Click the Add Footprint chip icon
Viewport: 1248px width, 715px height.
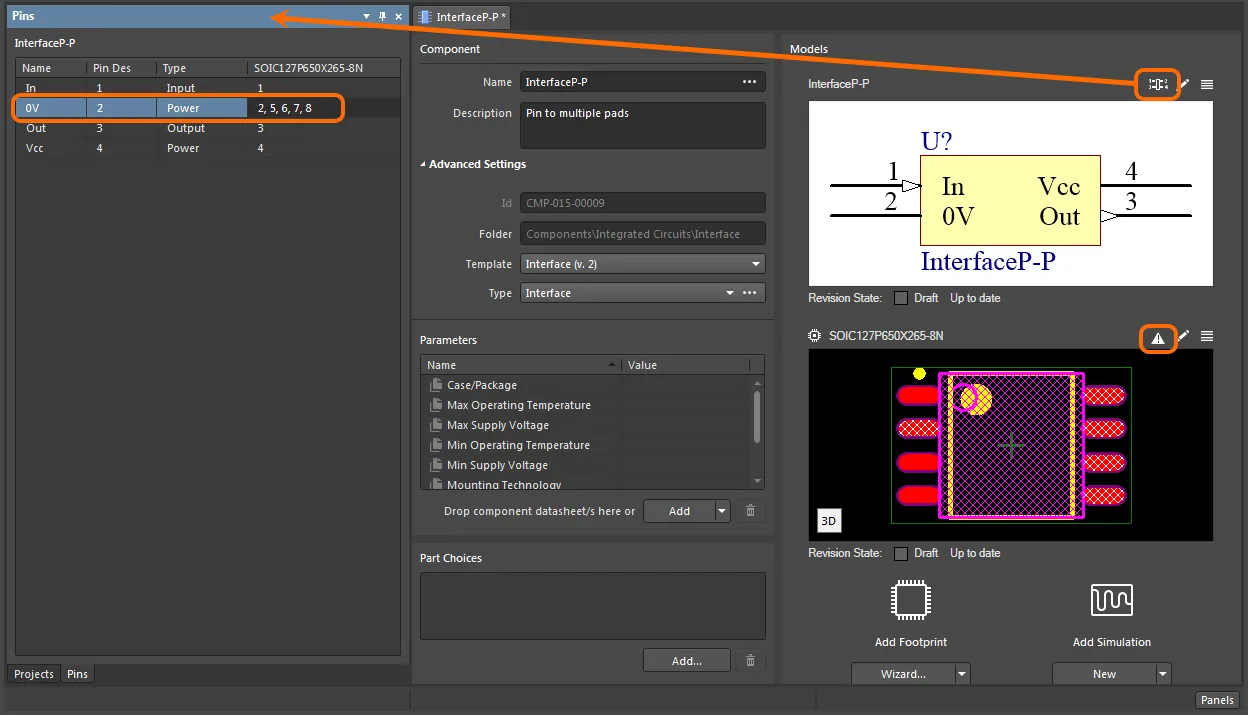coord(910,600)
